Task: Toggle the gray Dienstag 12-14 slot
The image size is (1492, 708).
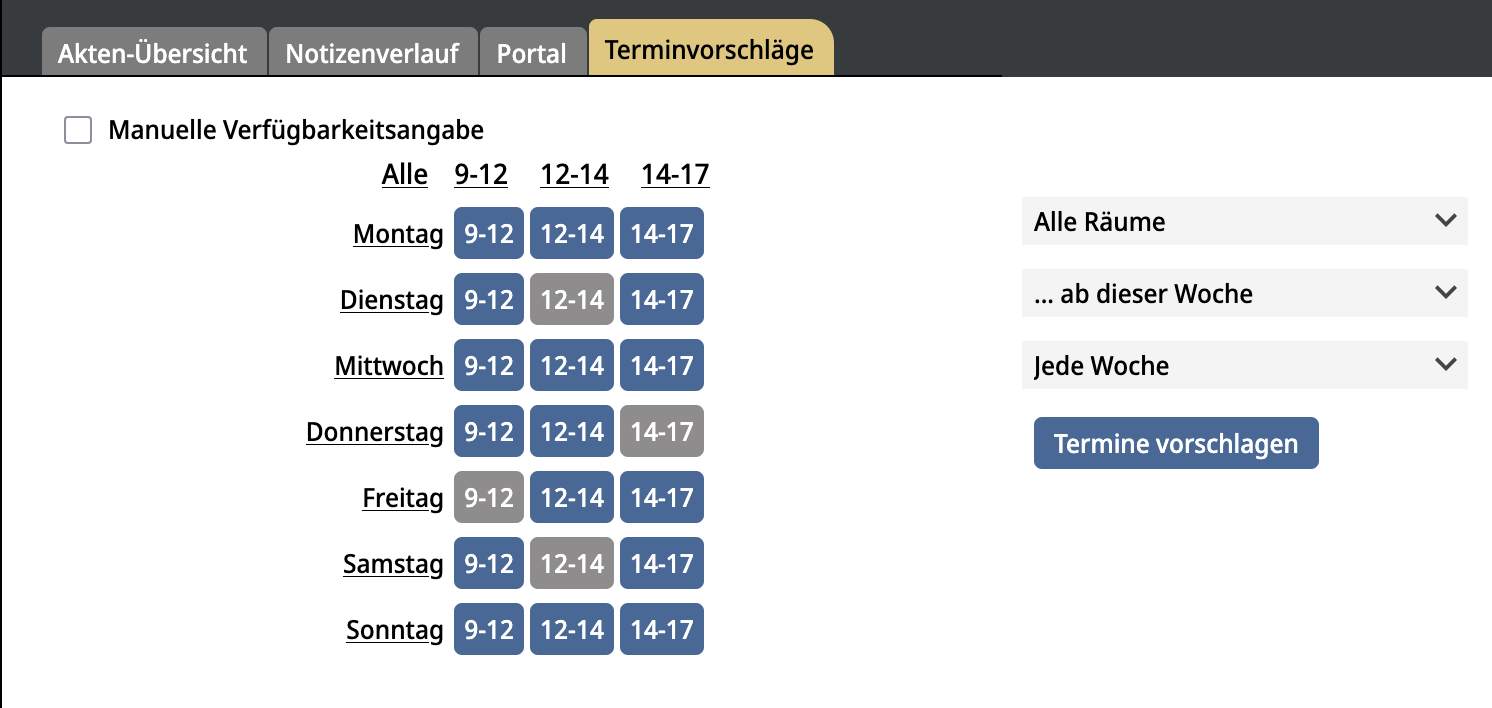Action: pyautogui.click(x=572, y=300)
